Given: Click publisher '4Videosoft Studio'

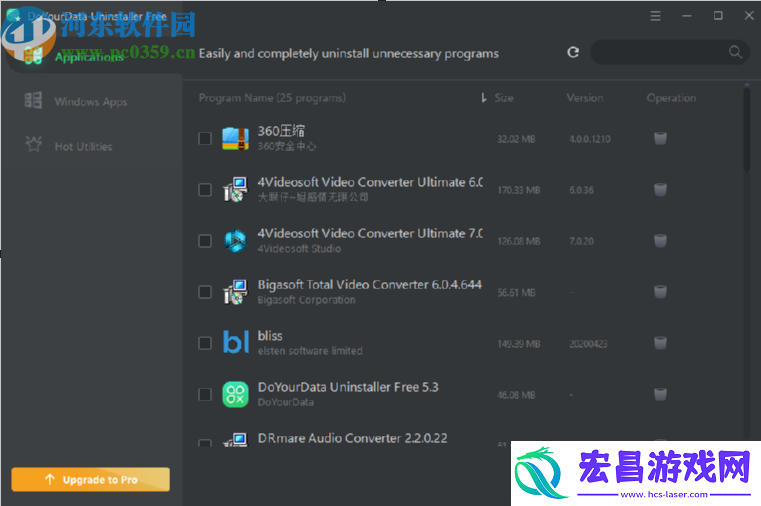Looking at the screenshot, I should point(299,249).
